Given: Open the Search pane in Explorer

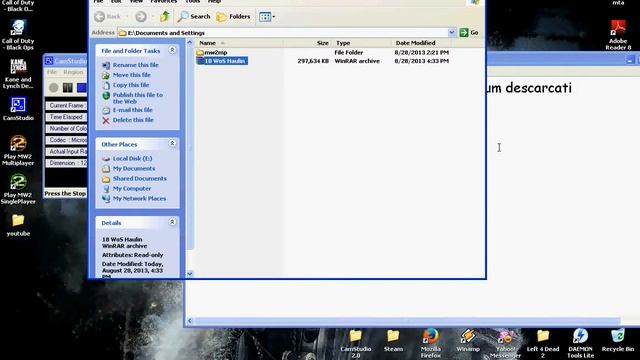Looking at the screenshot, I should [194, 16].
